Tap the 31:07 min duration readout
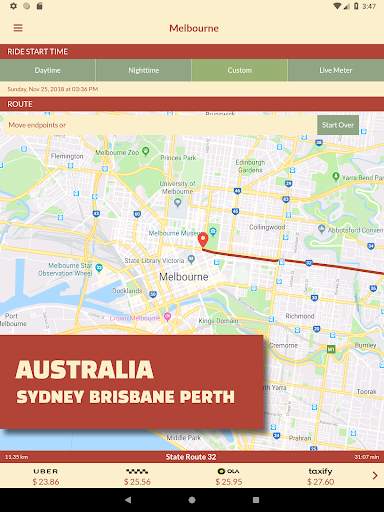The height and width of the screenshot is (512, 384). (367, 457)
